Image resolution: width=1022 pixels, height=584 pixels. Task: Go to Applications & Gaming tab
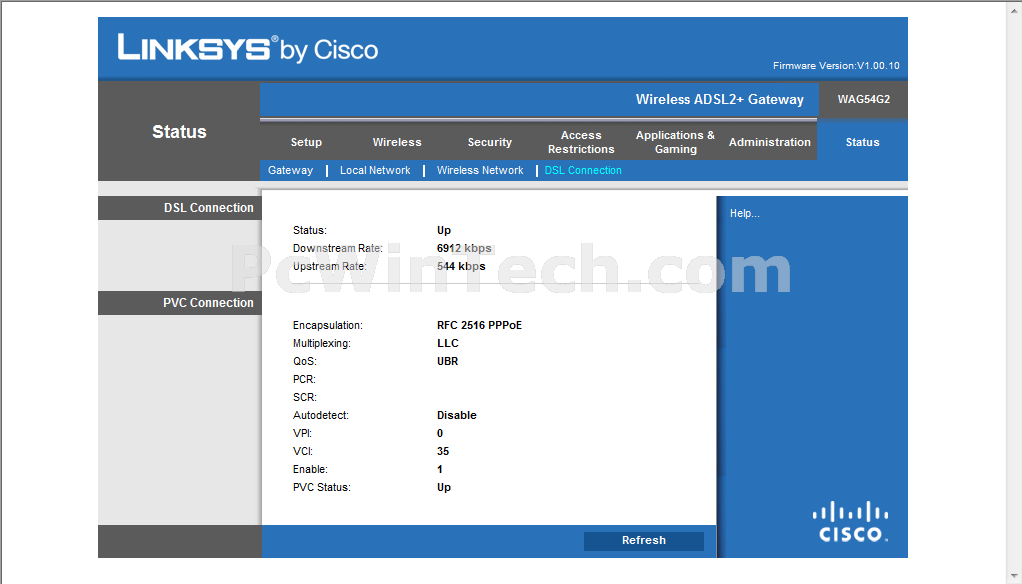point(675,142)
